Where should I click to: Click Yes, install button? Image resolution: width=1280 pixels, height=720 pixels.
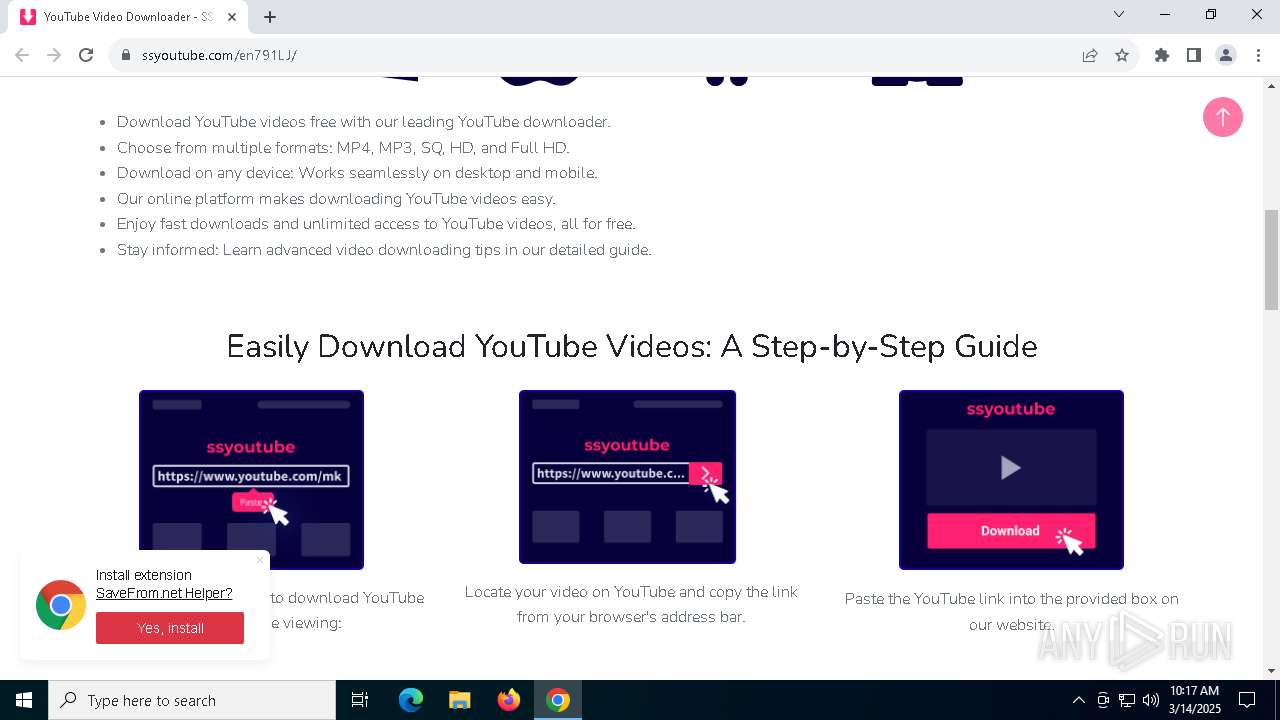[170, 628]
